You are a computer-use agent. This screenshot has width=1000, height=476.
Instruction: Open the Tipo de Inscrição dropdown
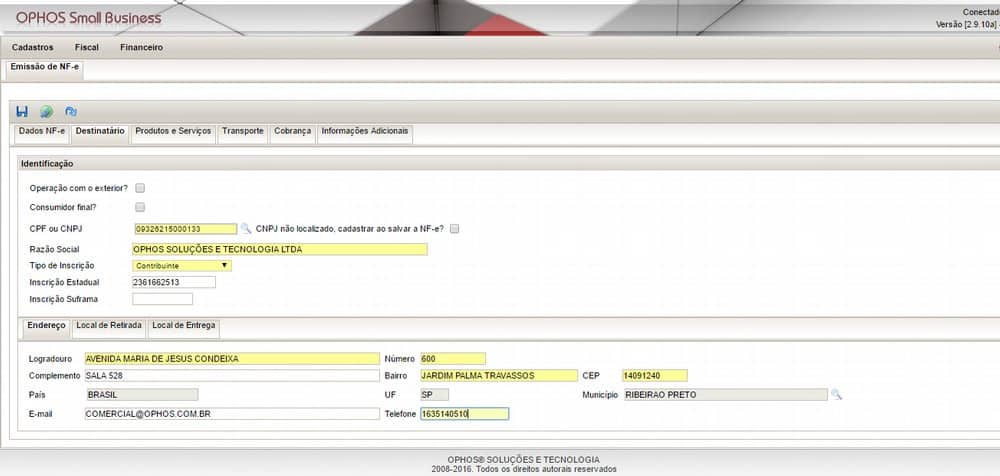(182, 265)
